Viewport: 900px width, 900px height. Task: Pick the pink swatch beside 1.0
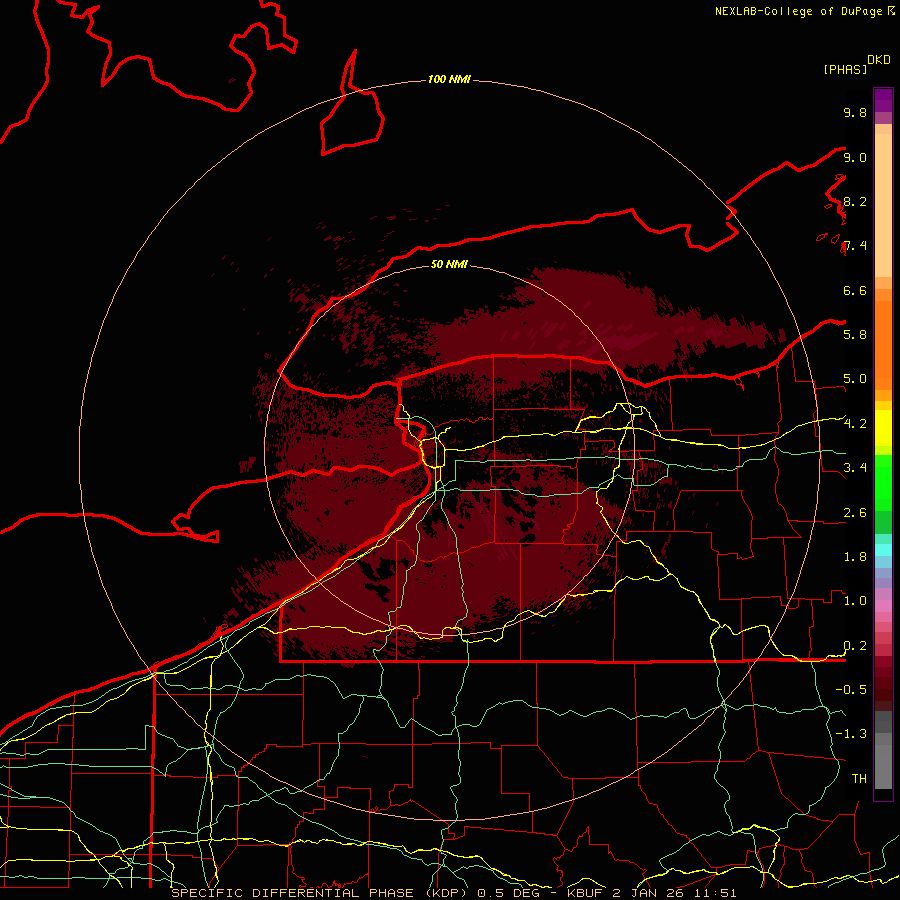(x=883, y=606)
